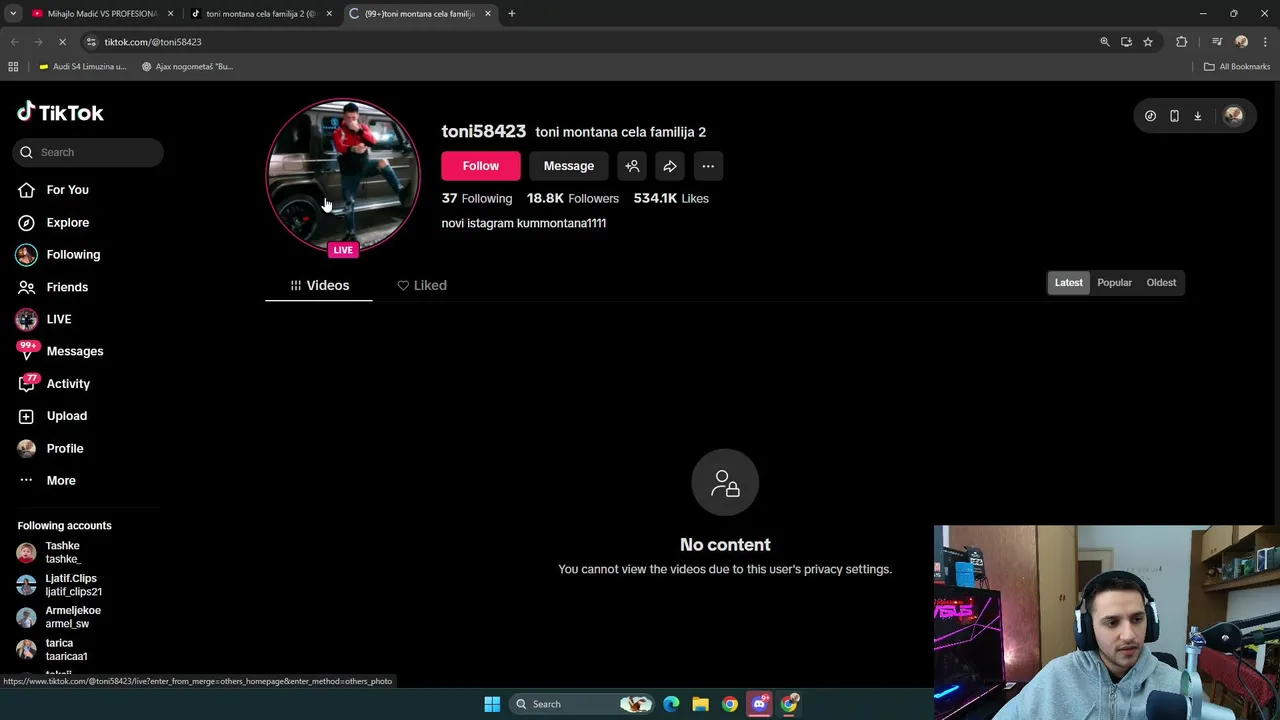This screenshot has width=1280, height=720.
Task: Click the site information icon
Action: tap(91, 42)
